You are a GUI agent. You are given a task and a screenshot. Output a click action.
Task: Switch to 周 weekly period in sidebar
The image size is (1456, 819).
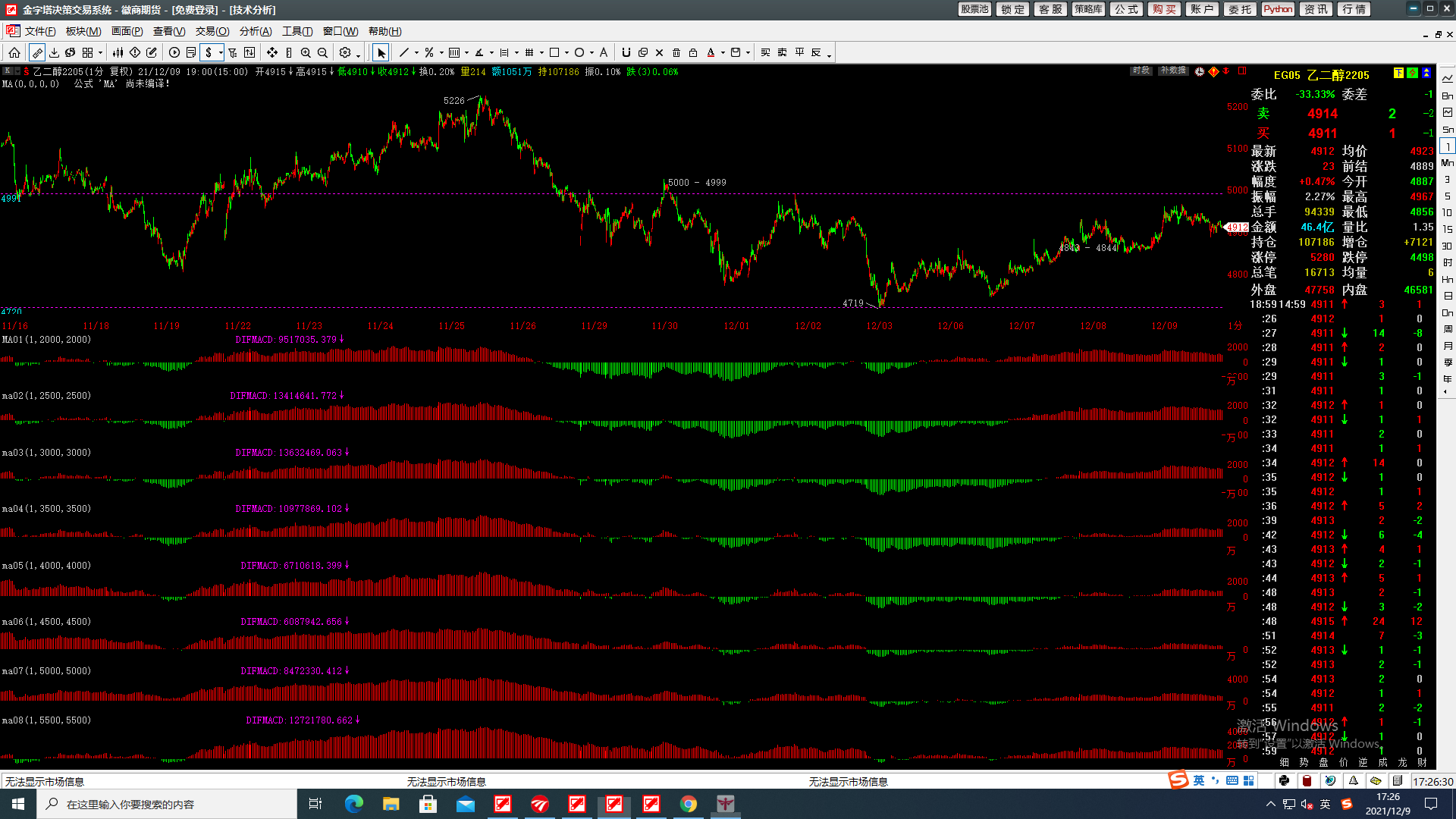1448,329
